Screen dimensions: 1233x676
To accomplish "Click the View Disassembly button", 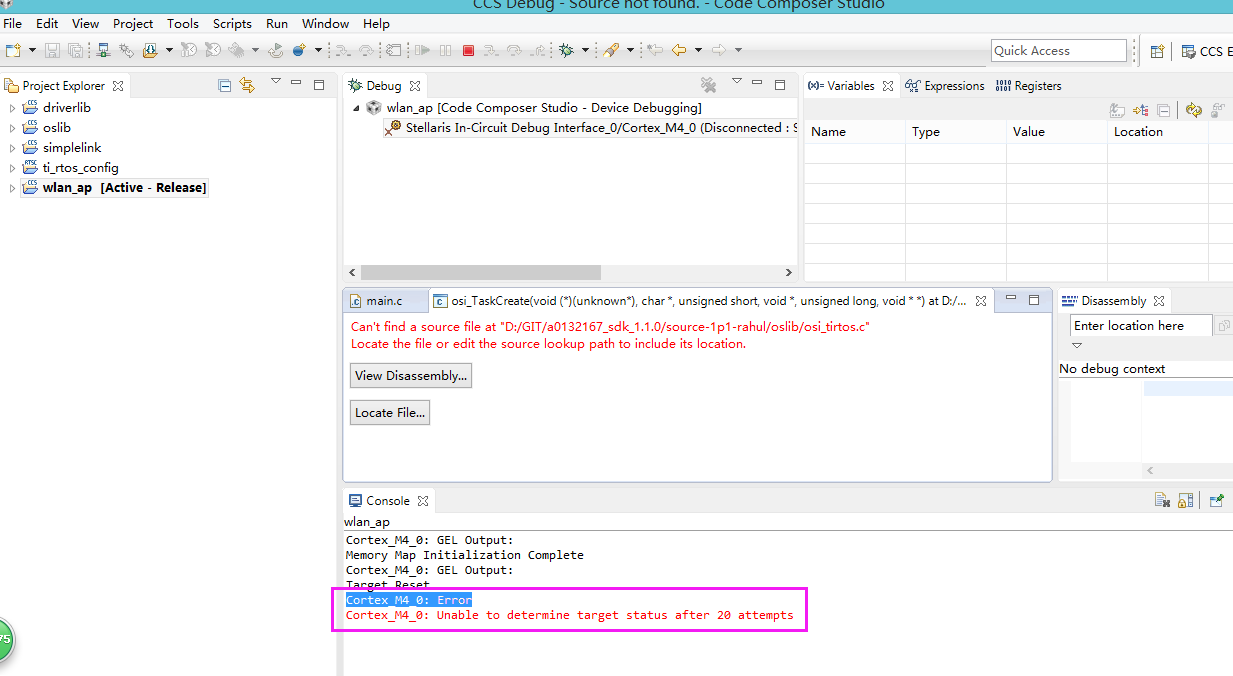I will click(411, 376).
